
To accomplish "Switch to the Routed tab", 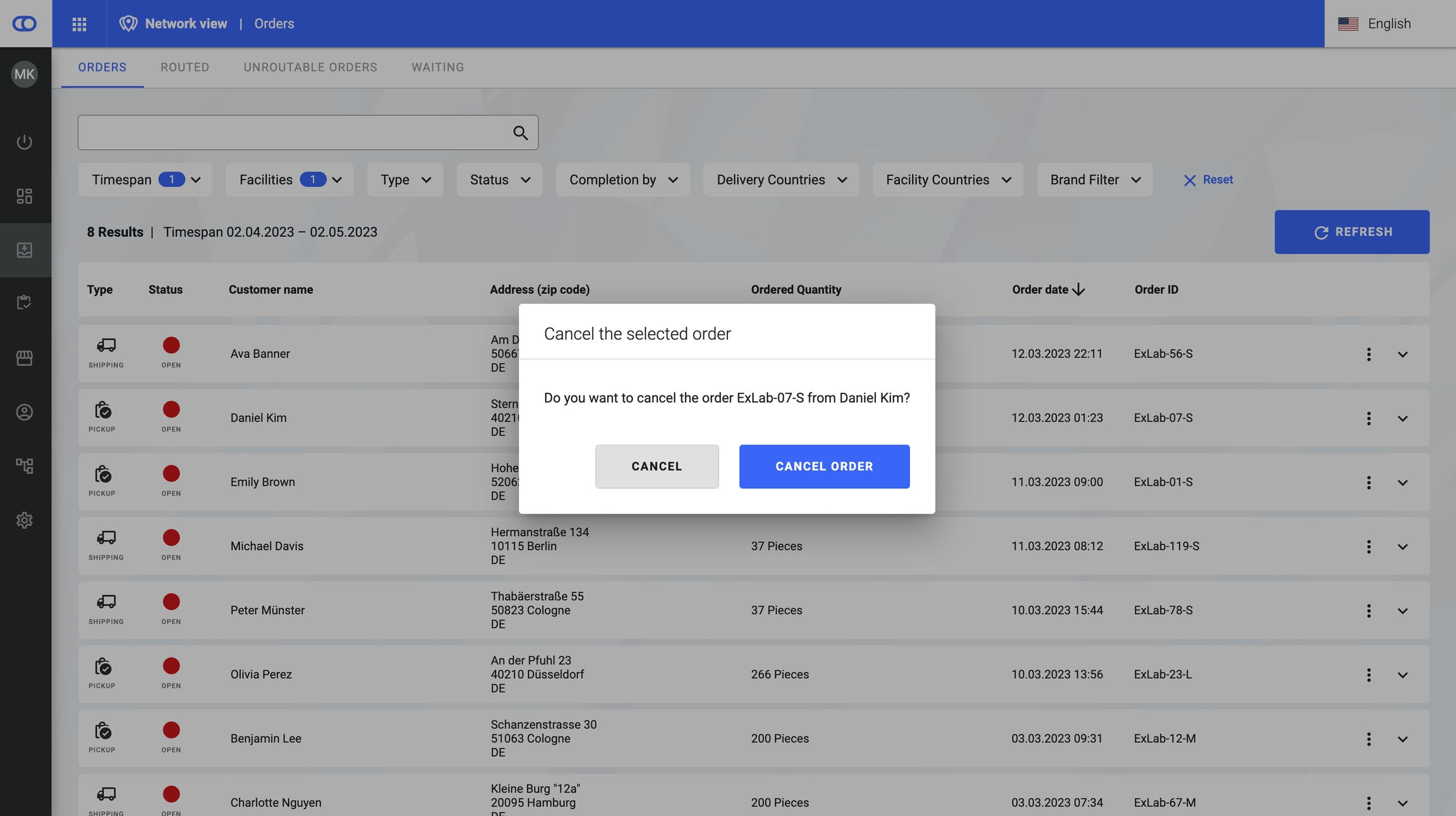I will [185, 68].
